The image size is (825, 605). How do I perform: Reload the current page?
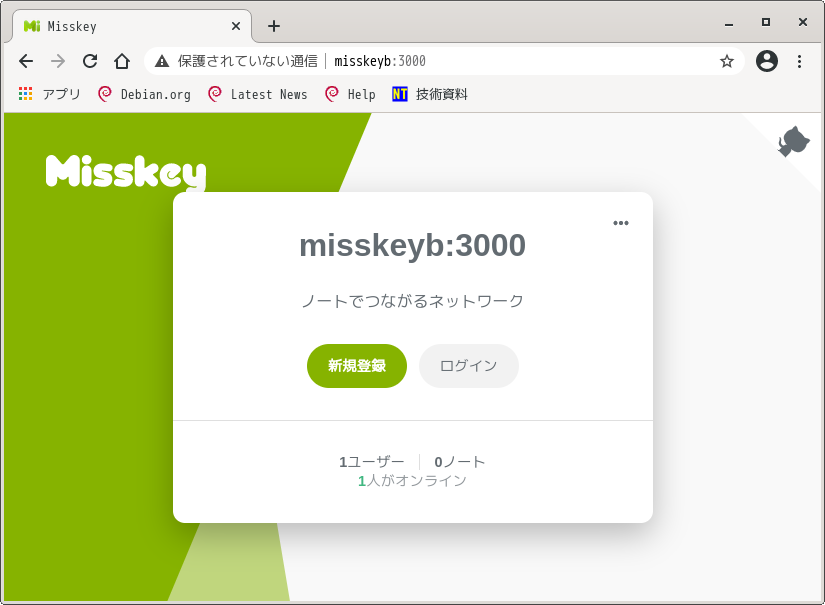(90, 62)
